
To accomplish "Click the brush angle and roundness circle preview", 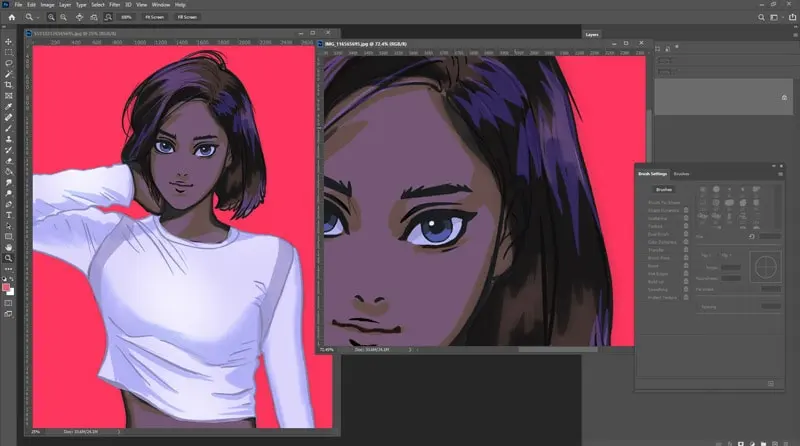I will click(x=765, y=266).
